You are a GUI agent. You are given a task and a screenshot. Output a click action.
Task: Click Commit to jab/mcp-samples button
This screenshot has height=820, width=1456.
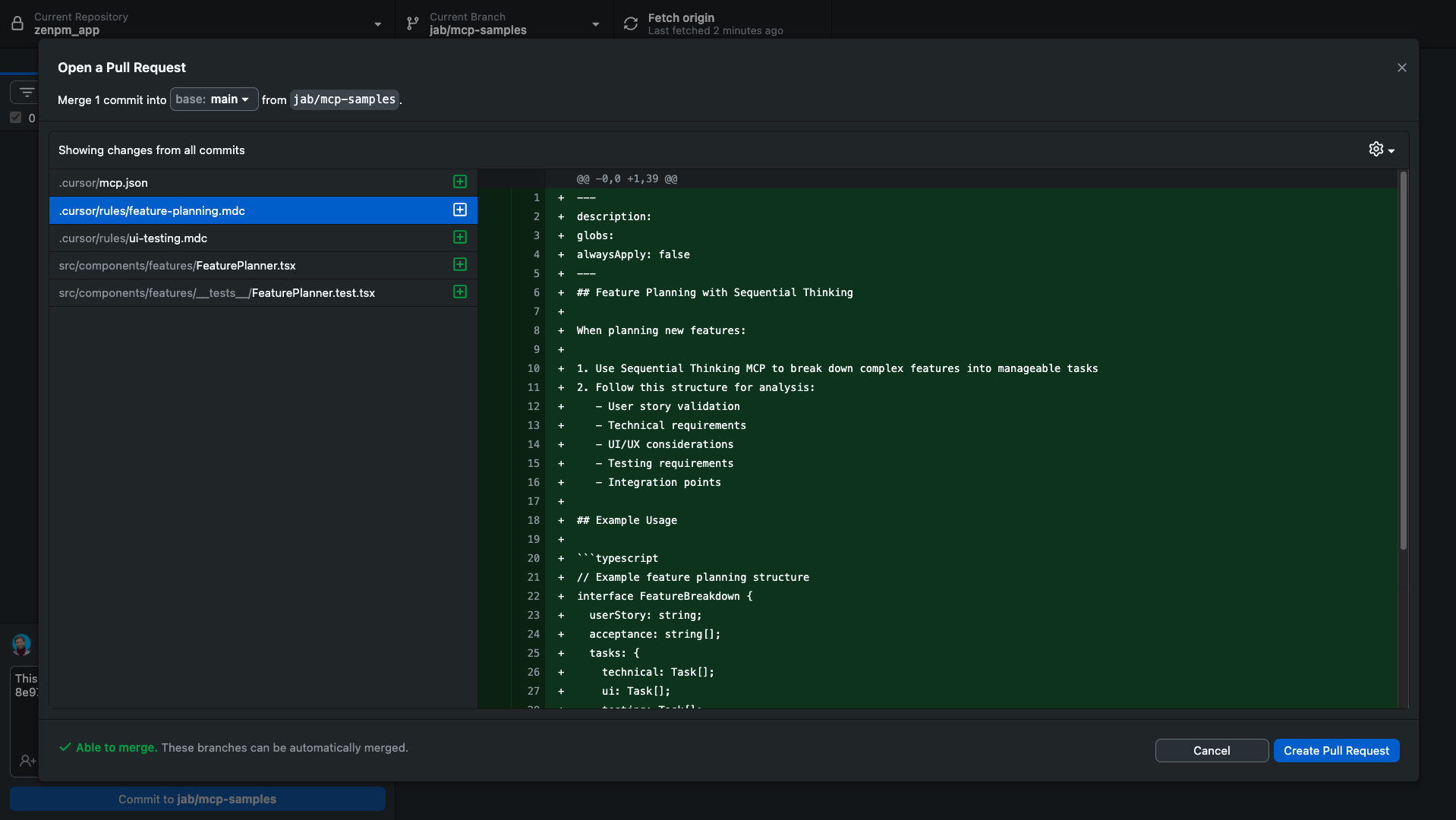coord(197,799)
